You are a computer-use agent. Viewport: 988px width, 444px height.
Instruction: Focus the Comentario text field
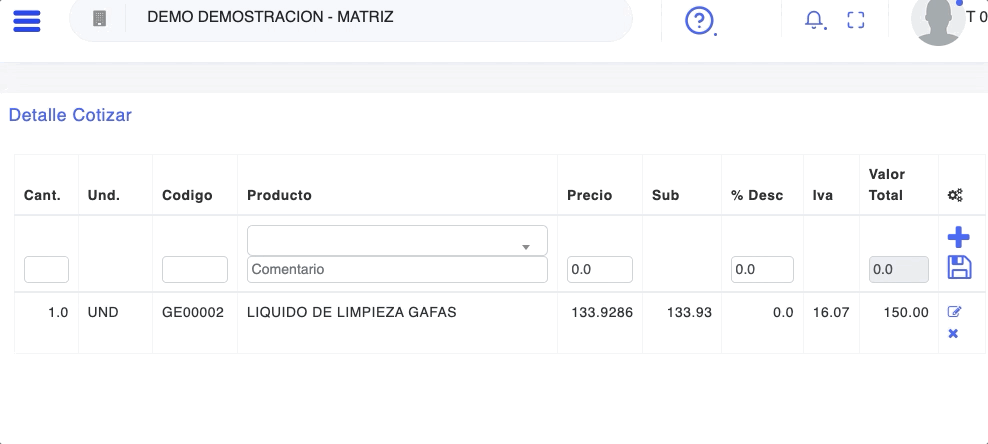point(397,269)
